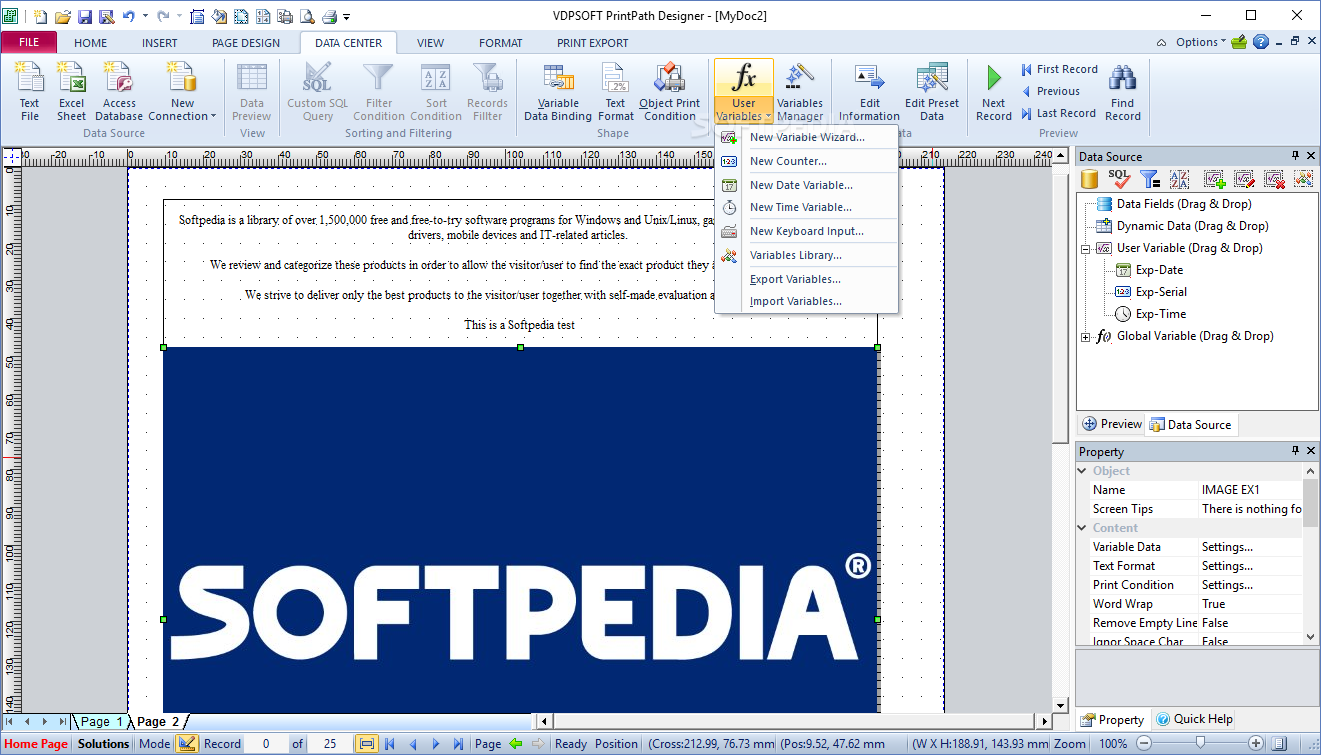Jump to Last Record

[x=1058, y=113]
